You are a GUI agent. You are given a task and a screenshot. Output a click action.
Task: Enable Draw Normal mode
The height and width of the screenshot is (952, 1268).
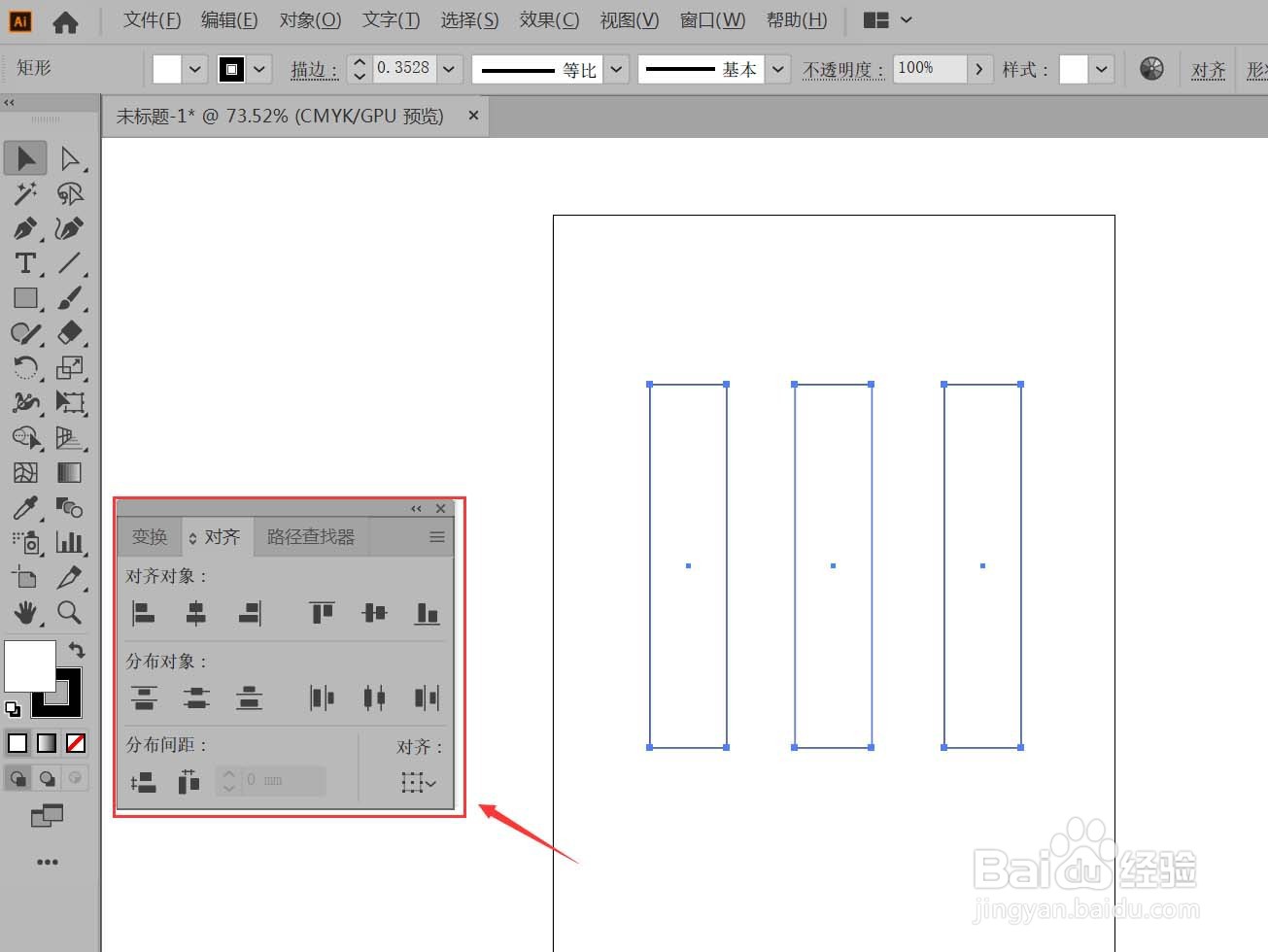pos(17,778)
